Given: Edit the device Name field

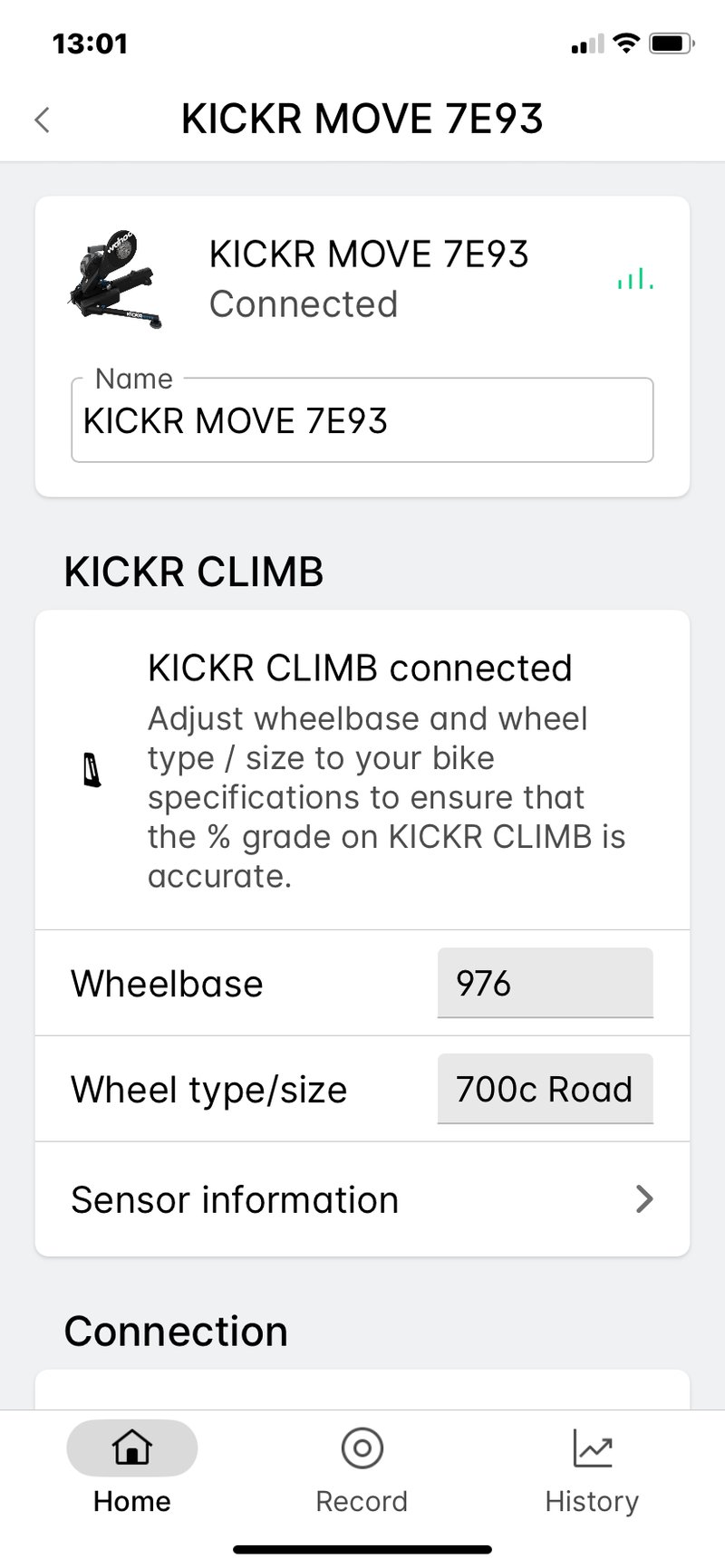Looking at the screenshot, I should pos(362,419).
